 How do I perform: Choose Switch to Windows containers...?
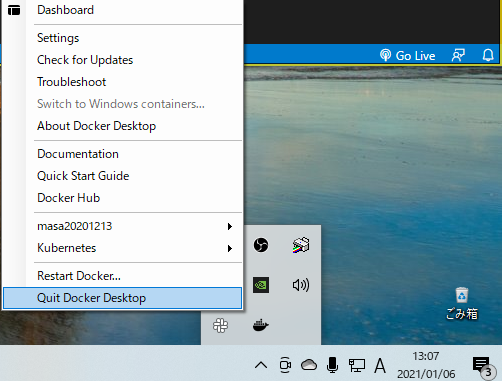pos(122,104)
